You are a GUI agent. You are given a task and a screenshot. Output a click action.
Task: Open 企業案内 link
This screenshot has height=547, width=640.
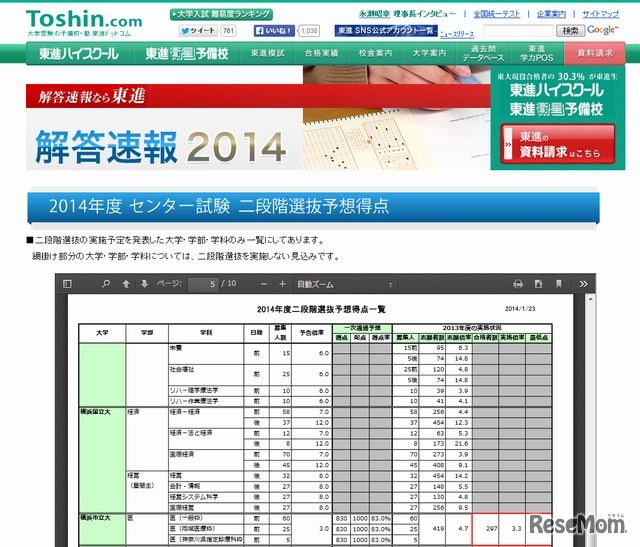click(551, 14)
